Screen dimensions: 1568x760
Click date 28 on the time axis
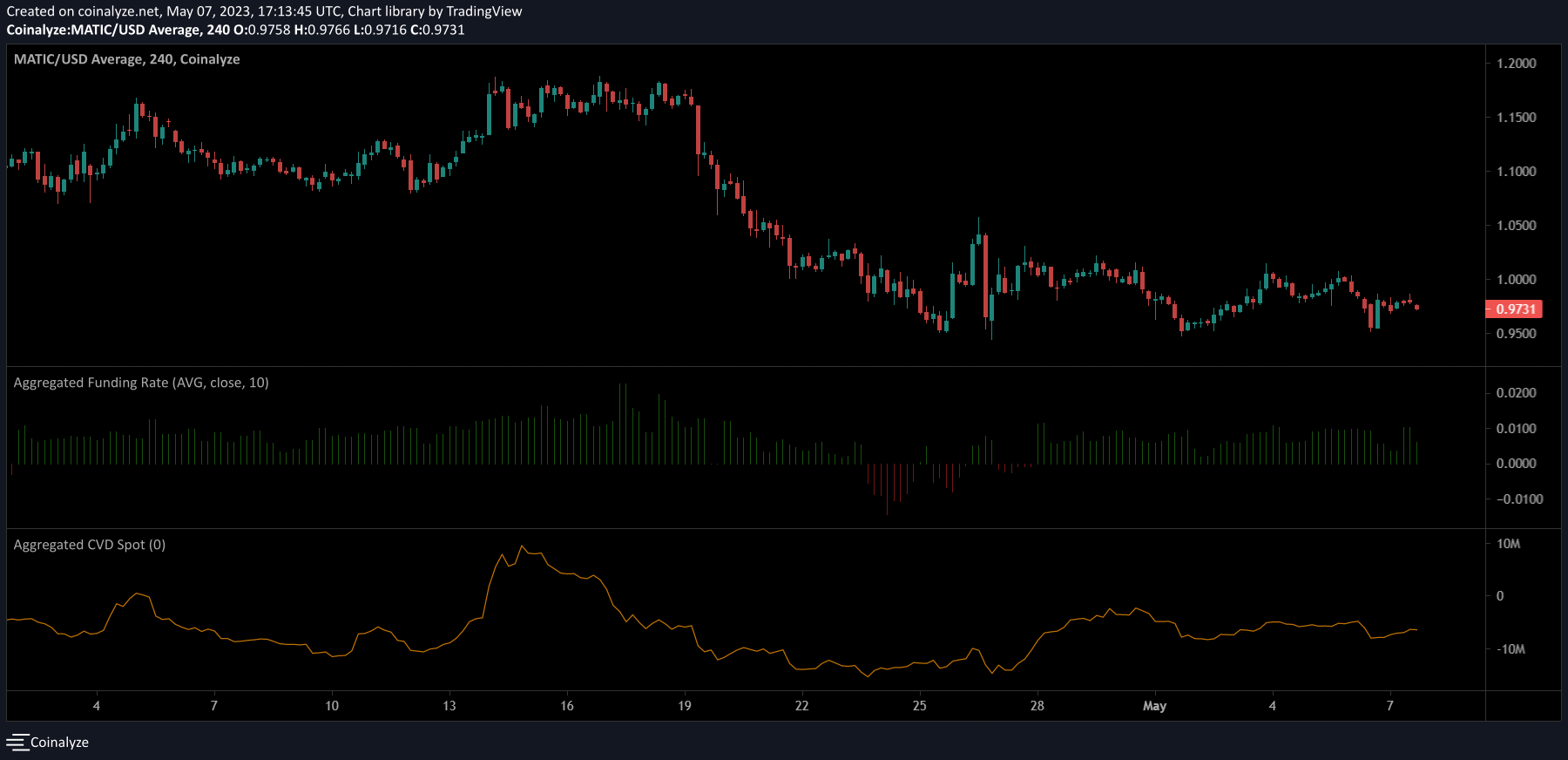pyautogui.click(x=1037, y=706)
